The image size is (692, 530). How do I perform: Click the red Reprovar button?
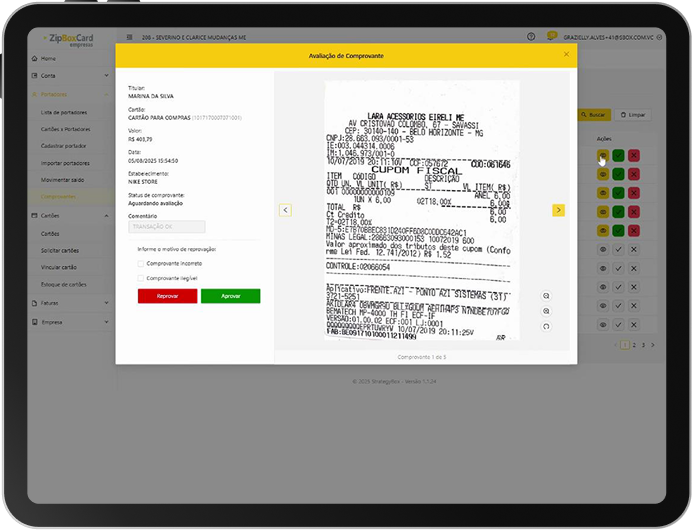[167, 296]
